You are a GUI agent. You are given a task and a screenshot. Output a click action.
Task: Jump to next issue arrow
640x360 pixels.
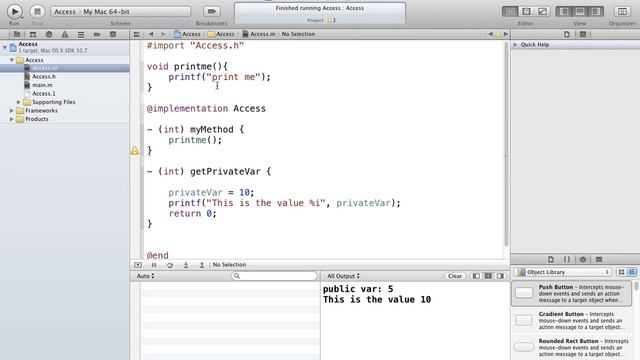506,34
